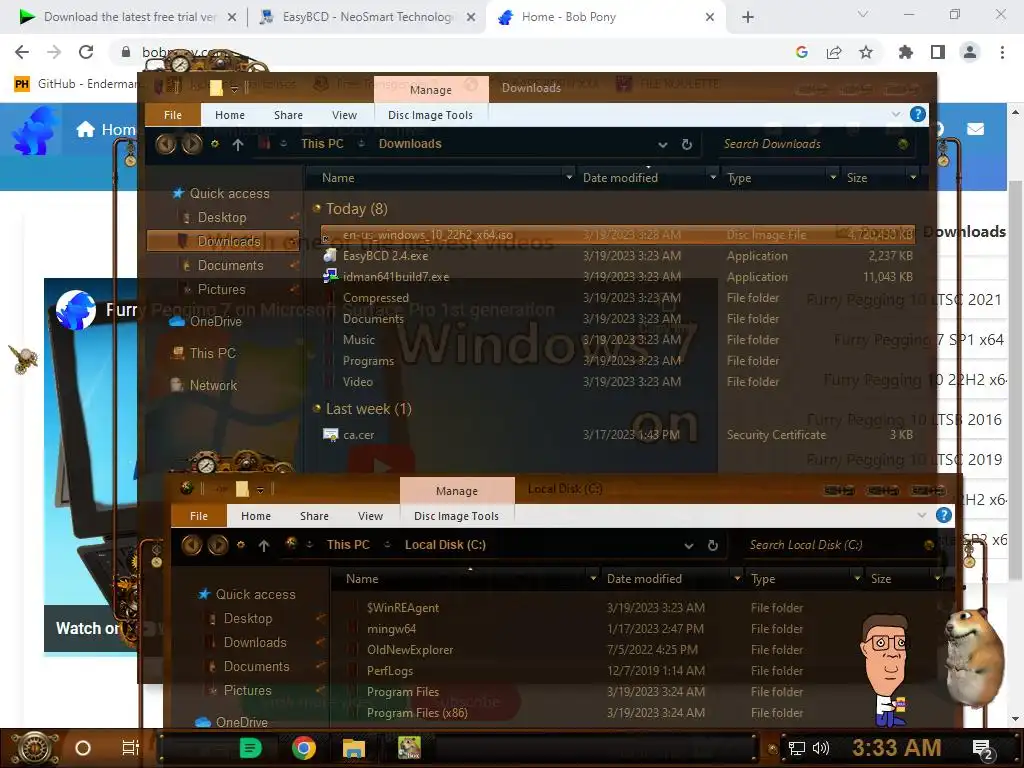
Task: Expand address history dropdown in Downloads window
Action: [x=663, y=144]
